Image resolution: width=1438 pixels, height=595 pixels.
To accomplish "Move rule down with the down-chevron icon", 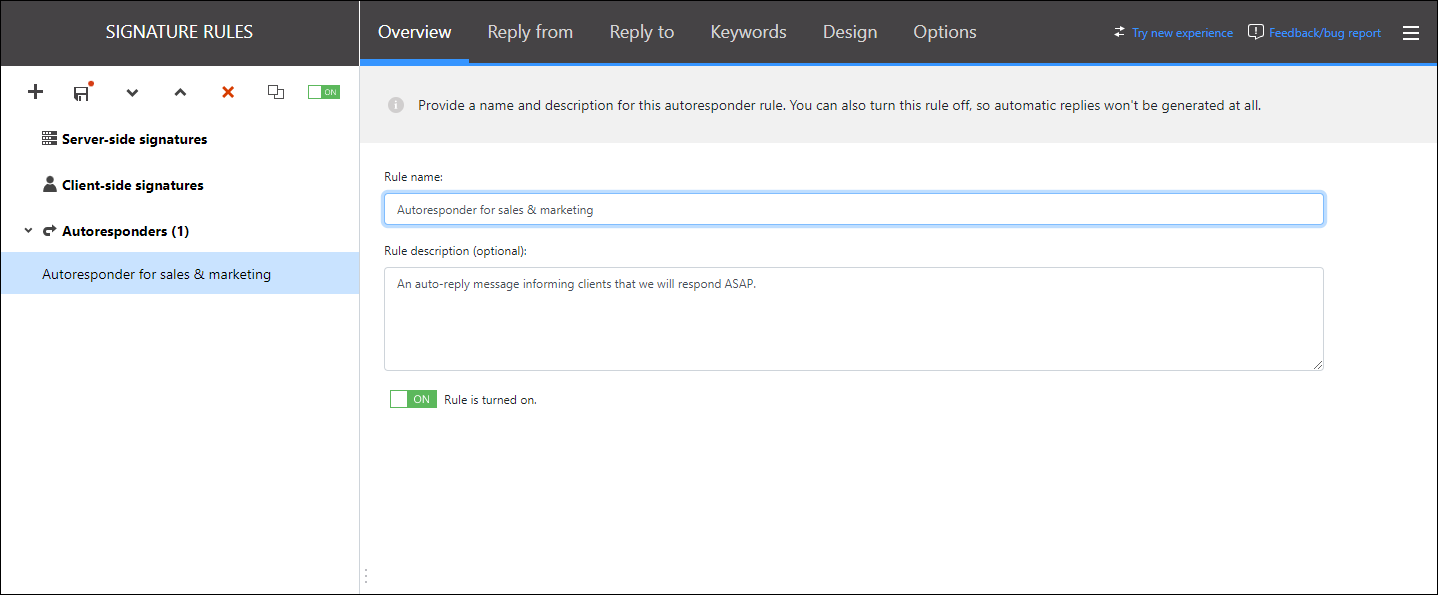I will pos(132,92).
